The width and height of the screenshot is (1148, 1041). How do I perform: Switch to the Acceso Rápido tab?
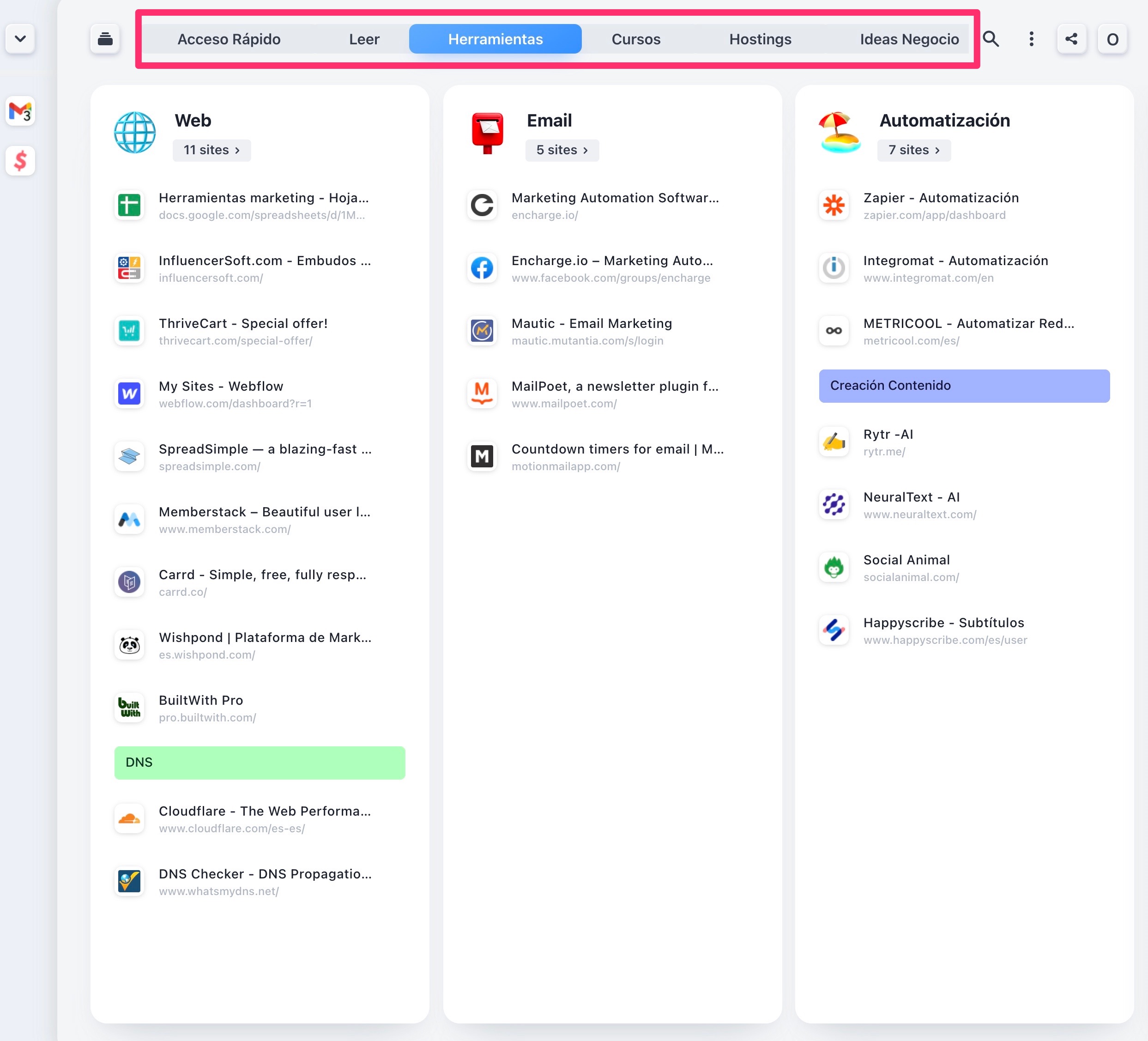(x=229, y=39)
